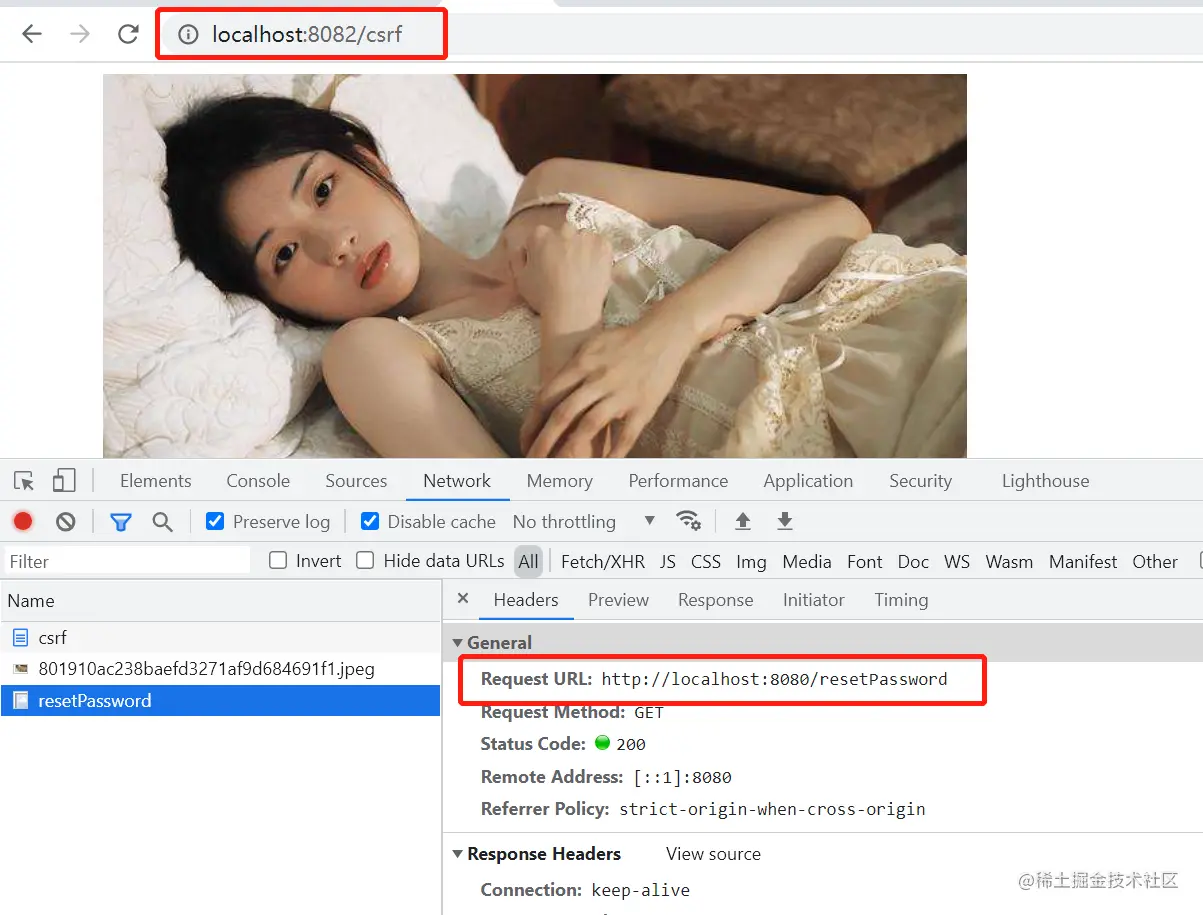Switch to the Elements panel
1203x915 pixels.
(x=155, y=481)
